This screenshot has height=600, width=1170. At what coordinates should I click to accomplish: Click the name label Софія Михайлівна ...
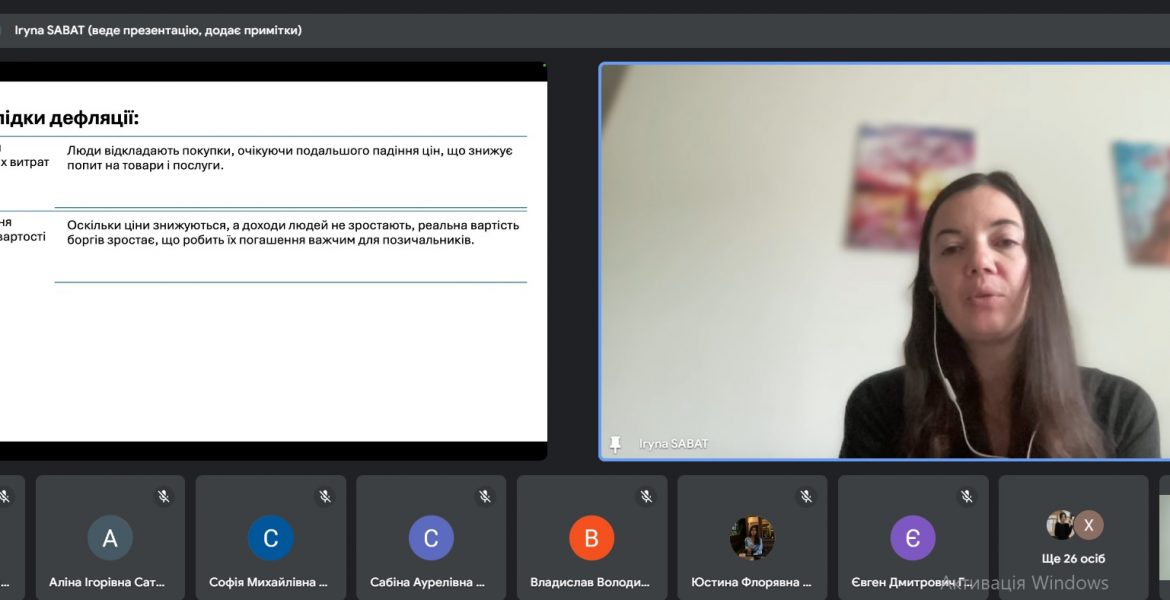(x=268, y=582)
